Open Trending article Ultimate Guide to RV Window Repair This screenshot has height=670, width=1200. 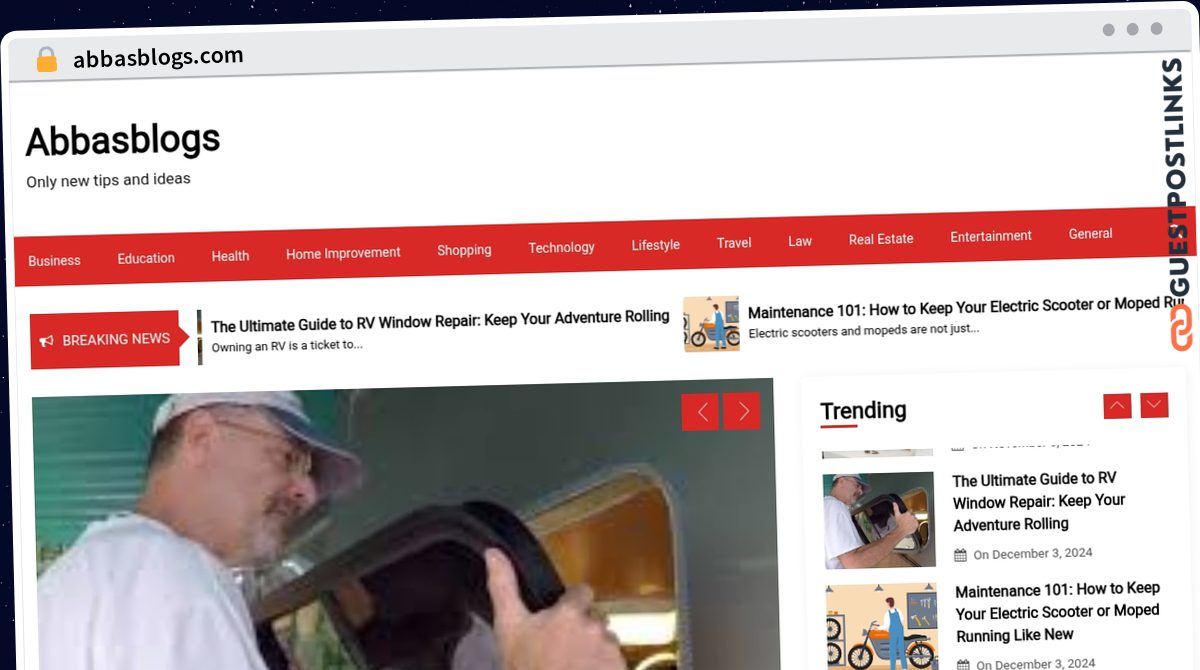[x=1039, y=501]
